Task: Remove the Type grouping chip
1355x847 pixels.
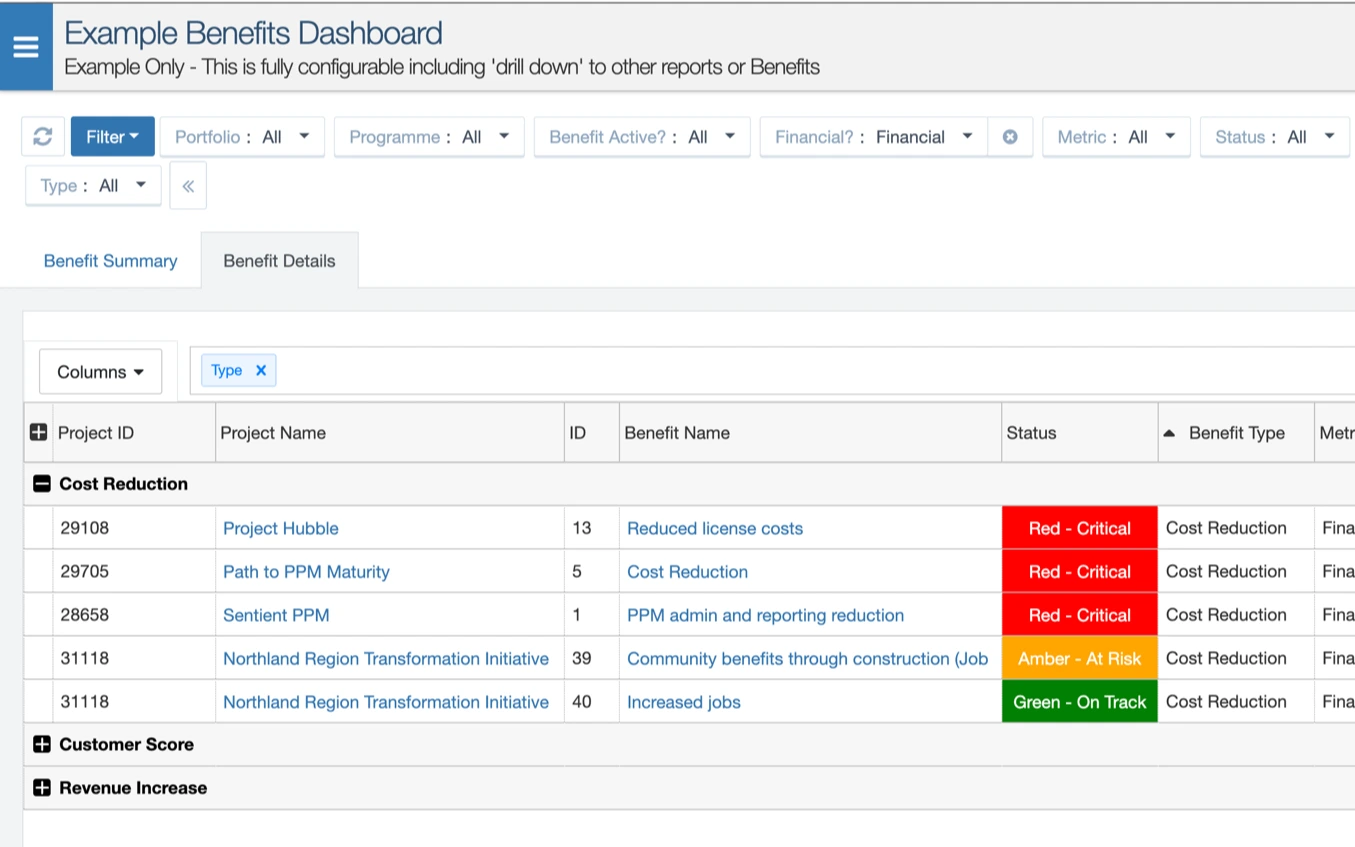Action: (x=261, y=370)
